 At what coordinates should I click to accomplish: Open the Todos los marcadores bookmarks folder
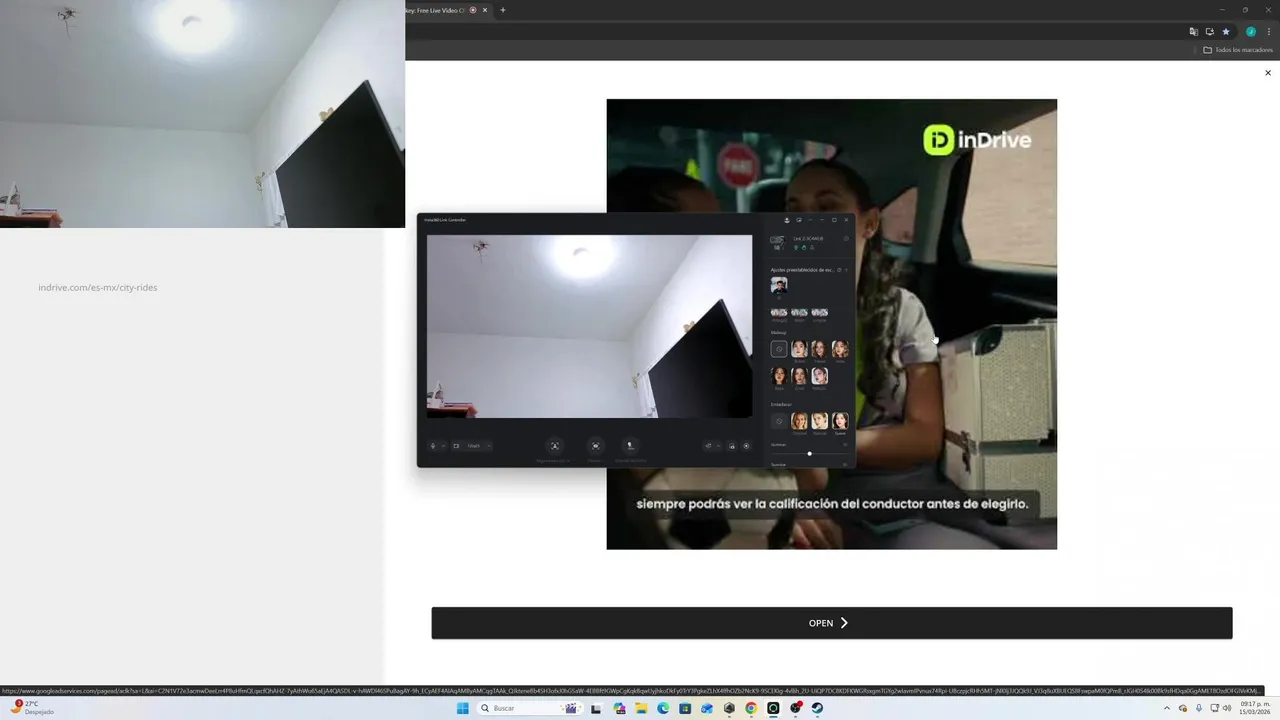(1238, 50)
